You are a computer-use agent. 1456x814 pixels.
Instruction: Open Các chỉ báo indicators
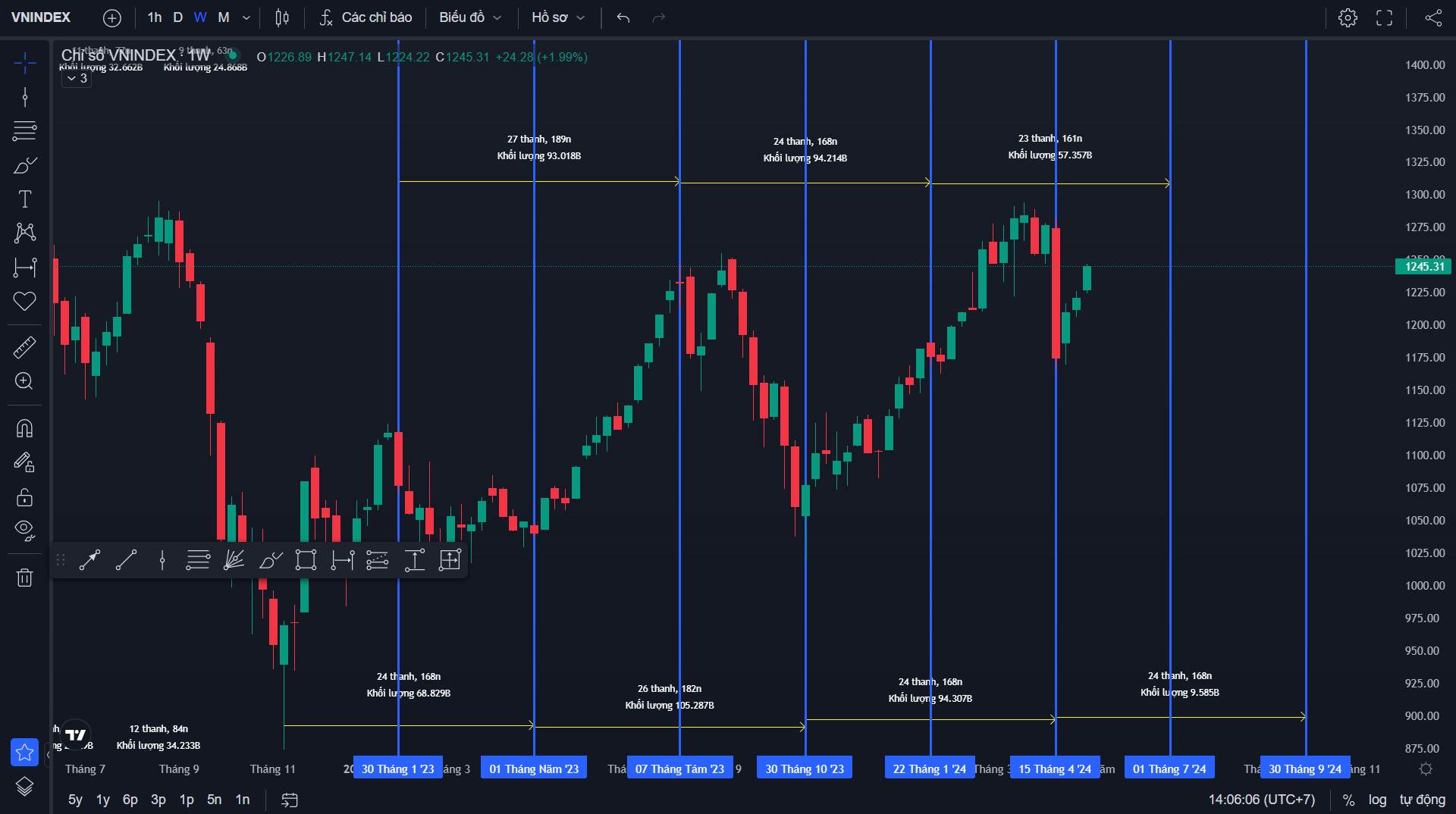[366, 17]
